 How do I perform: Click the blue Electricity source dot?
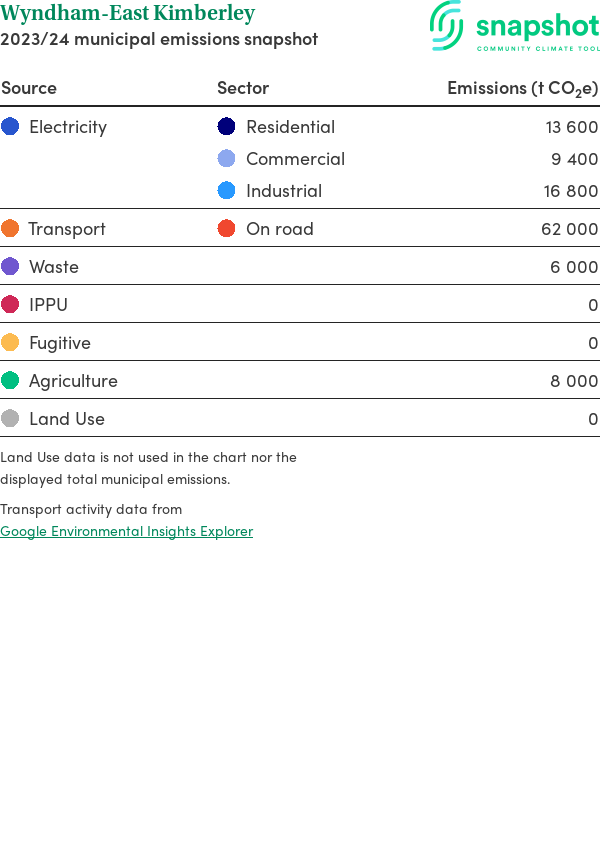[x=10, y=127]
